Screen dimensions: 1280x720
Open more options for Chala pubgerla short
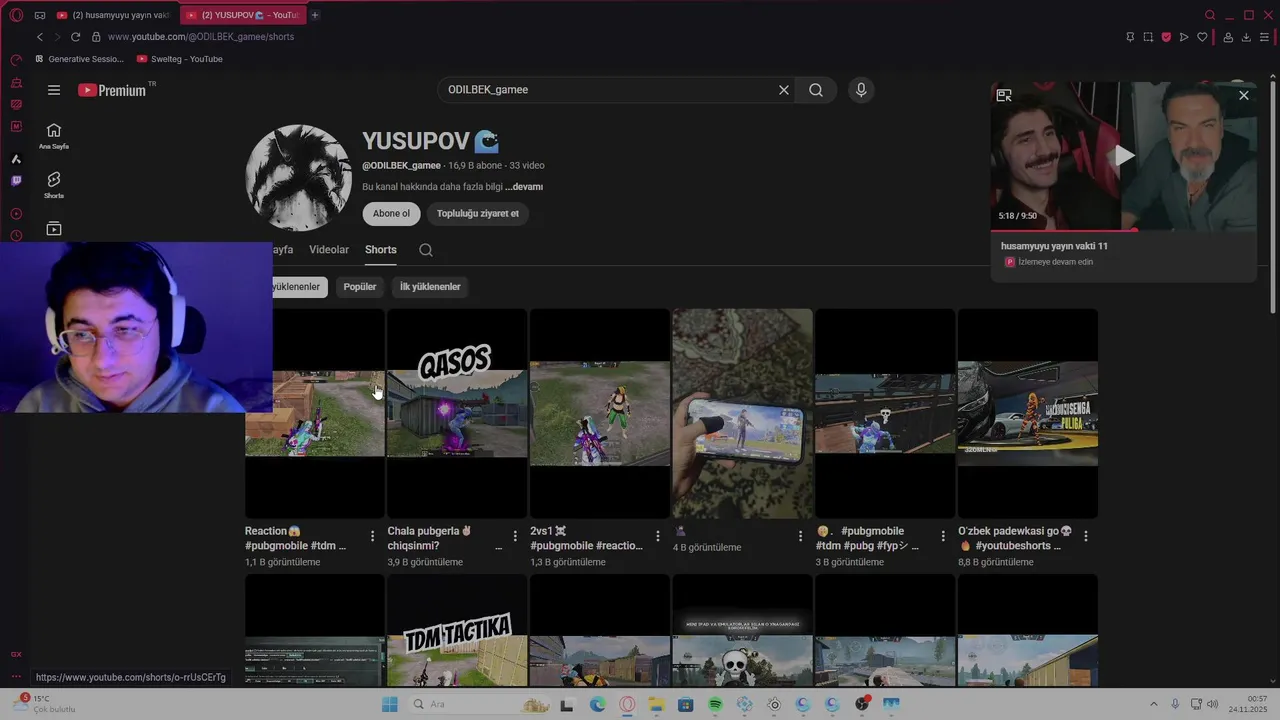click(x=515, y=537)
